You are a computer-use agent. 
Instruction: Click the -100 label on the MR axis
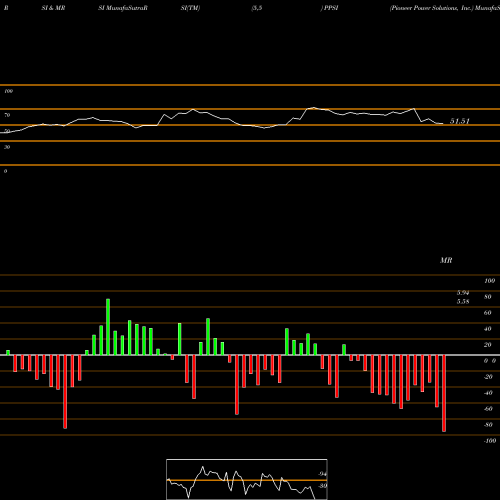(x=490, y=441)
